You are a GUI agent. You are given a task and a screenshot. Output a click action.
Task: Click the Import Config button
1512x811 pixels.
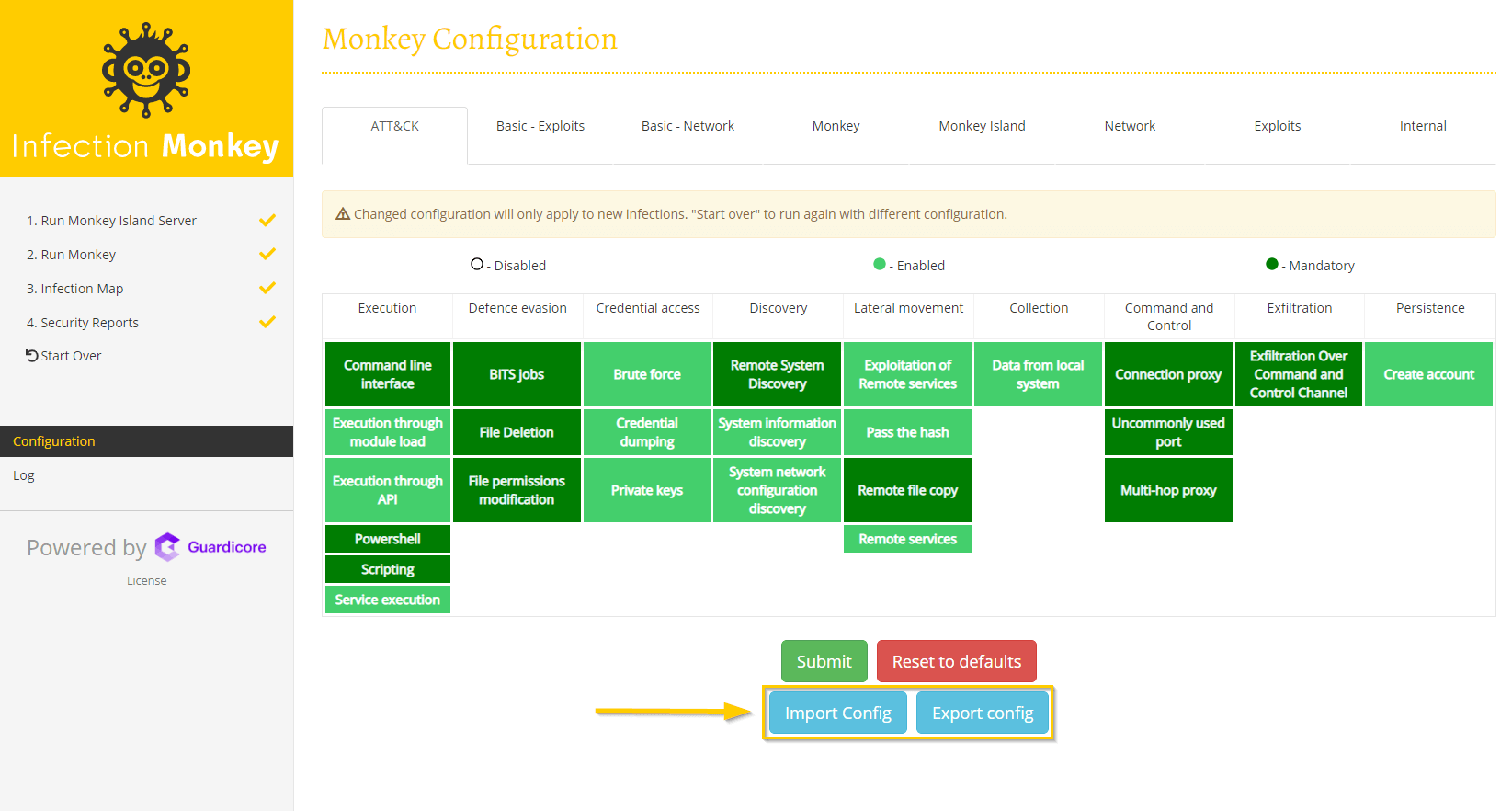click(x=837, y=713)
